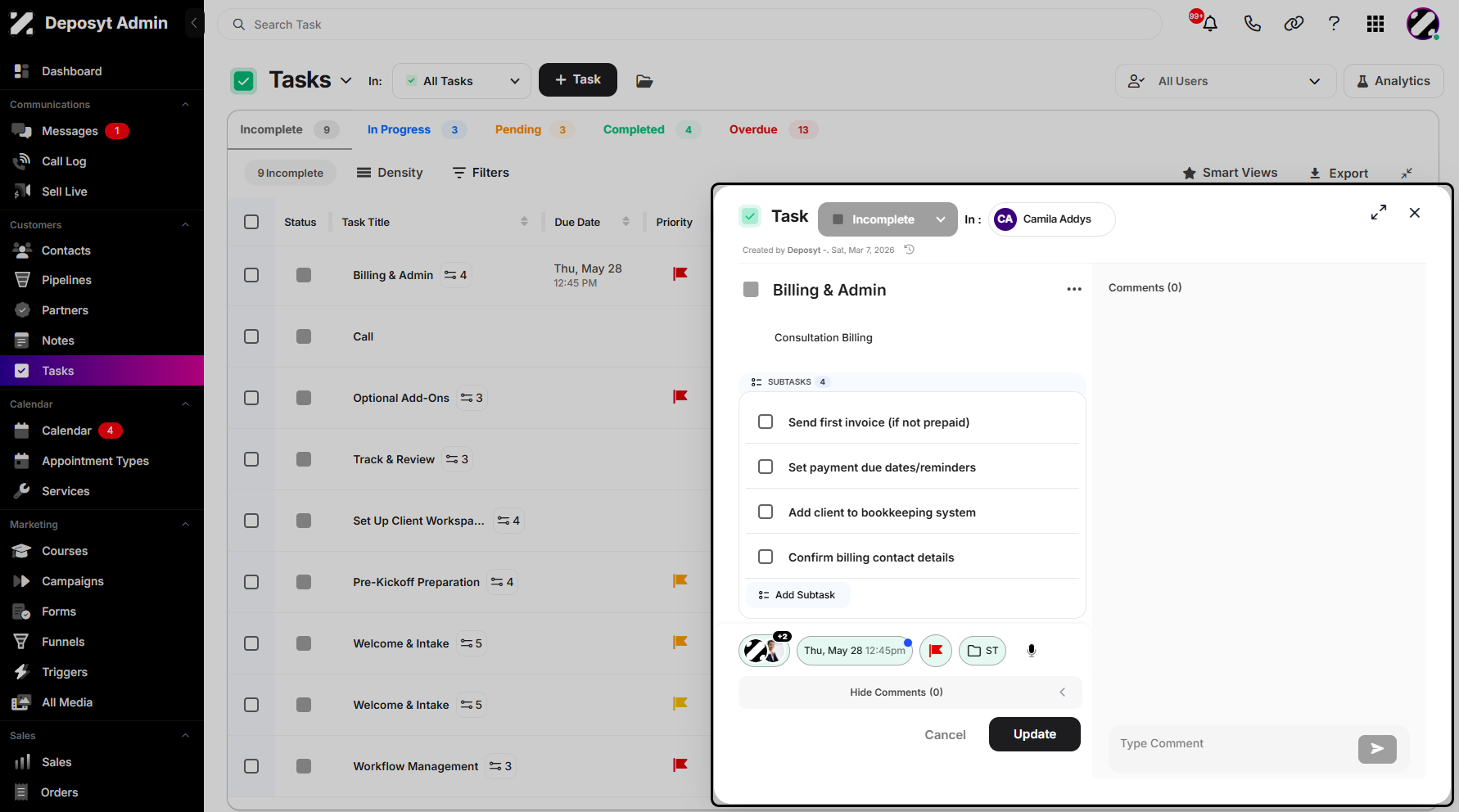This screenshot has width=1459, height=812.
Task: Click the Update button
Action: point(1035,734)
